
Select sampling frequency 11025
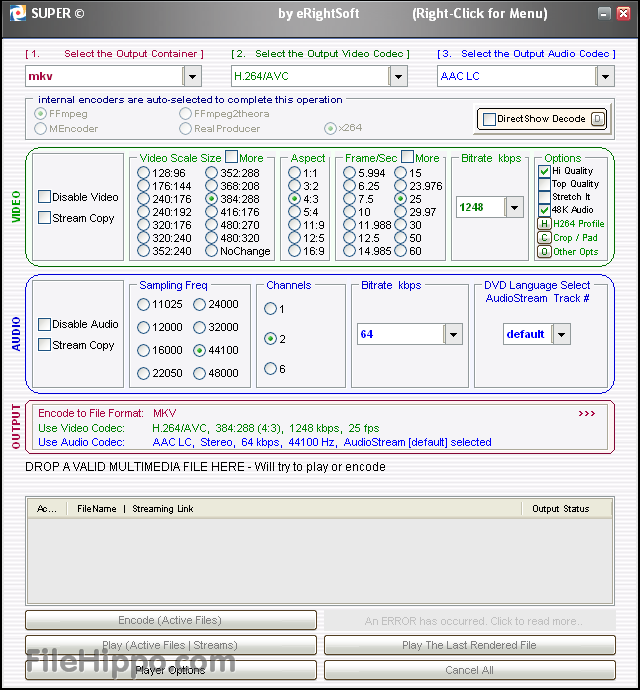[x=143, y=304]
